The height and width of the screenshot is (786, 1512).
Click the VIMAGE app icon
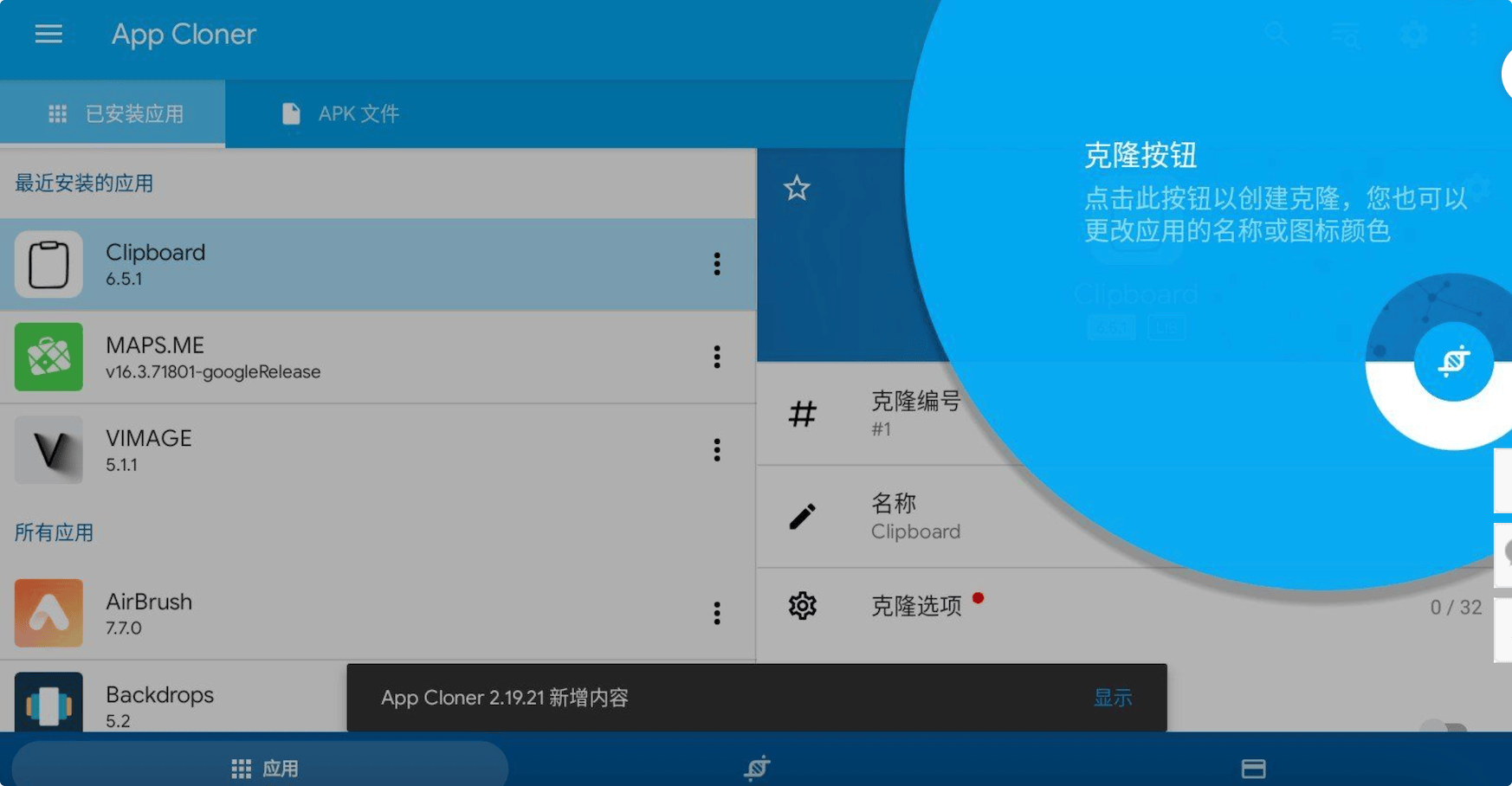point(48,450)
